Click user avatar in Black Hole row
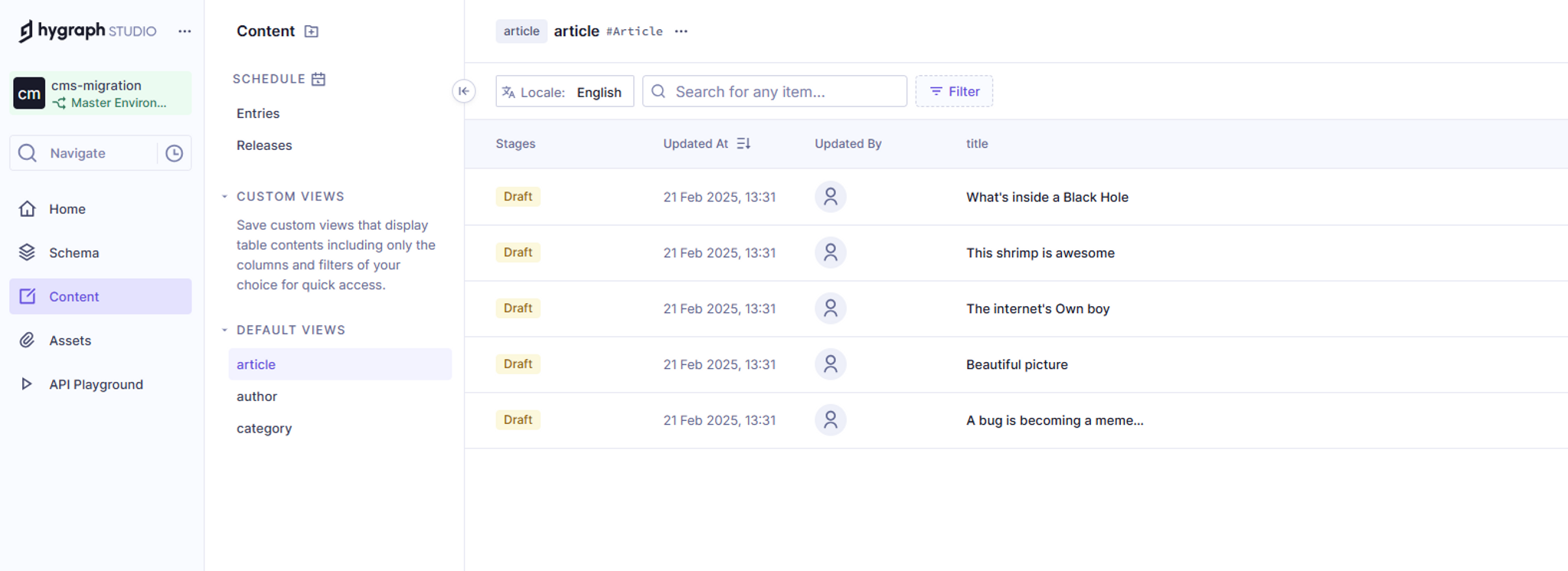The height and width of the screenshot is (571, 1568). click(x=831, y=197)
